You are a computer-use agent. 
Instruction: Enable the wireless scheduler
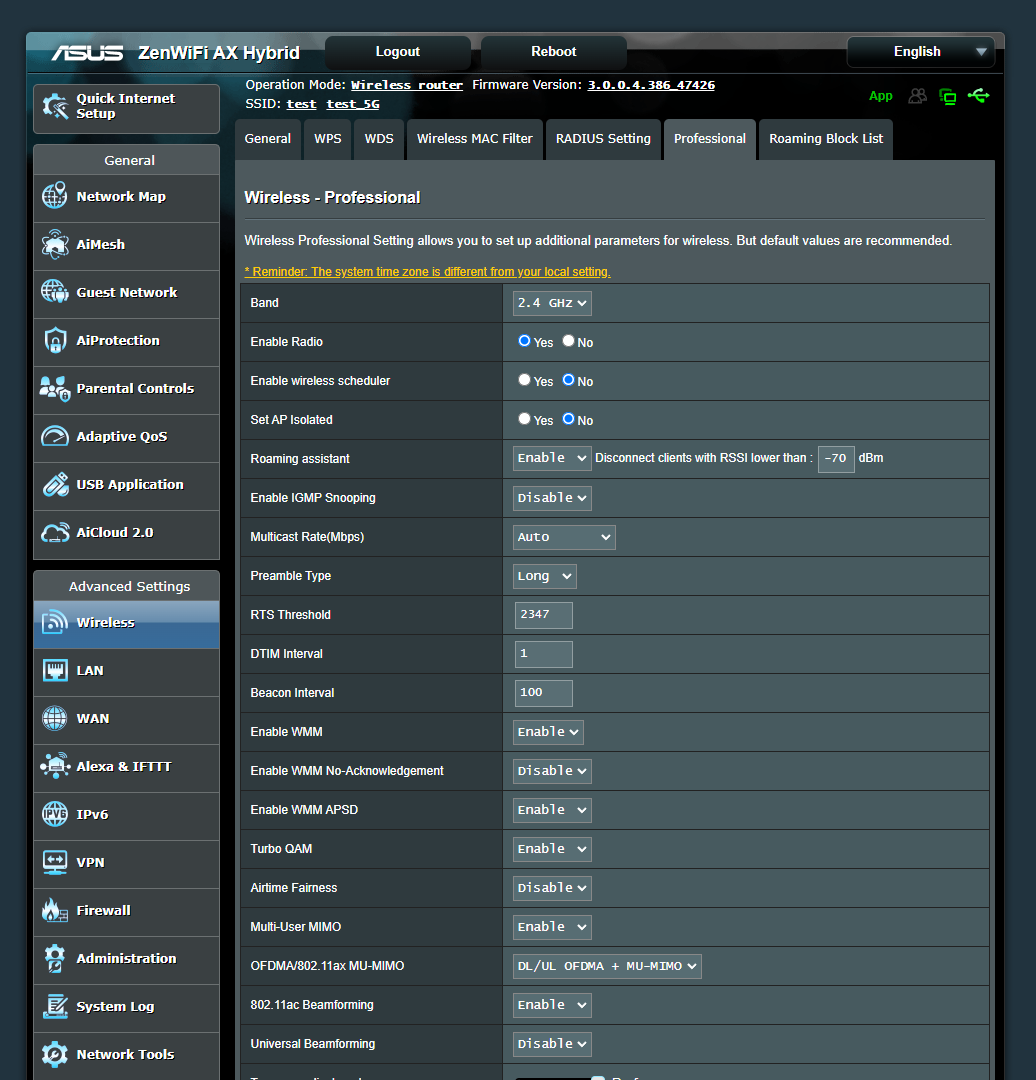(x=523, y=380)
